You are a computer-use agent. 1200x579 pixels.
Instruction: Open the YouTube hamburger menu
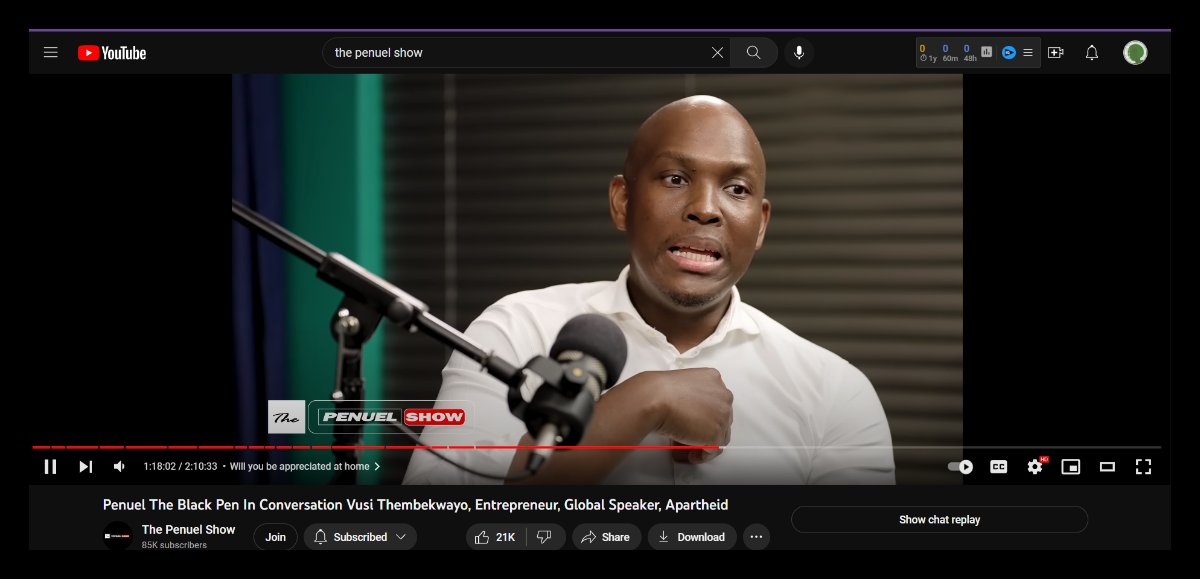click(x=50, y=52)
